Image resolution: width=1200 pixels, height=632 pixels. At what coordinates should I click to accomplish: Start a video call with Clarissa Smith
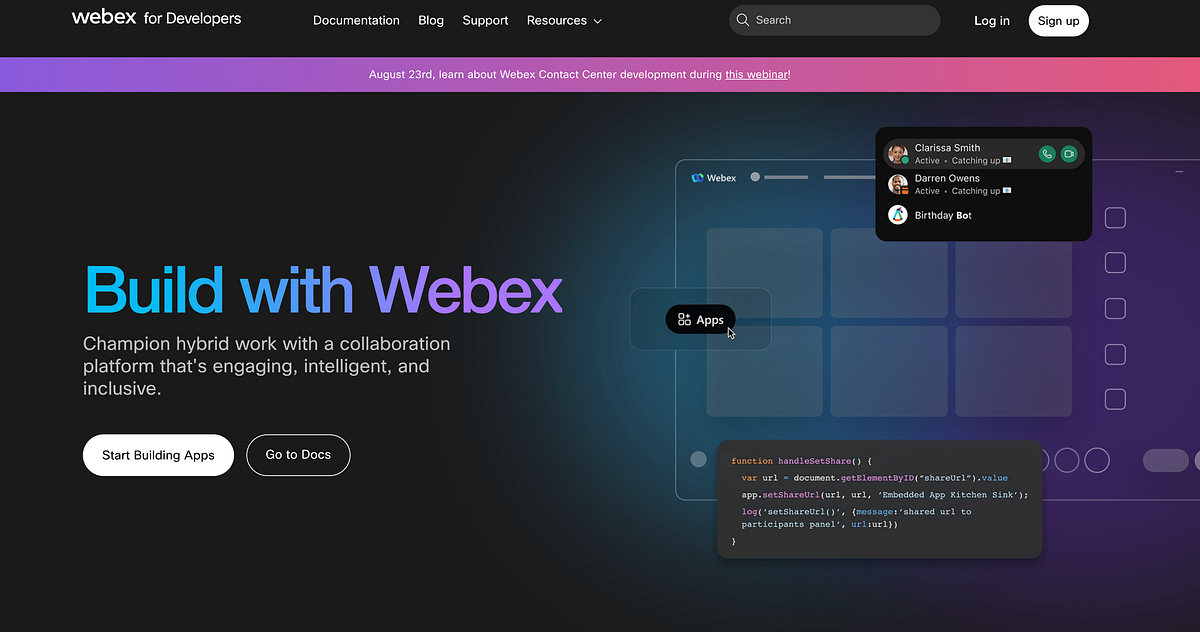(x=1069, y=153)
